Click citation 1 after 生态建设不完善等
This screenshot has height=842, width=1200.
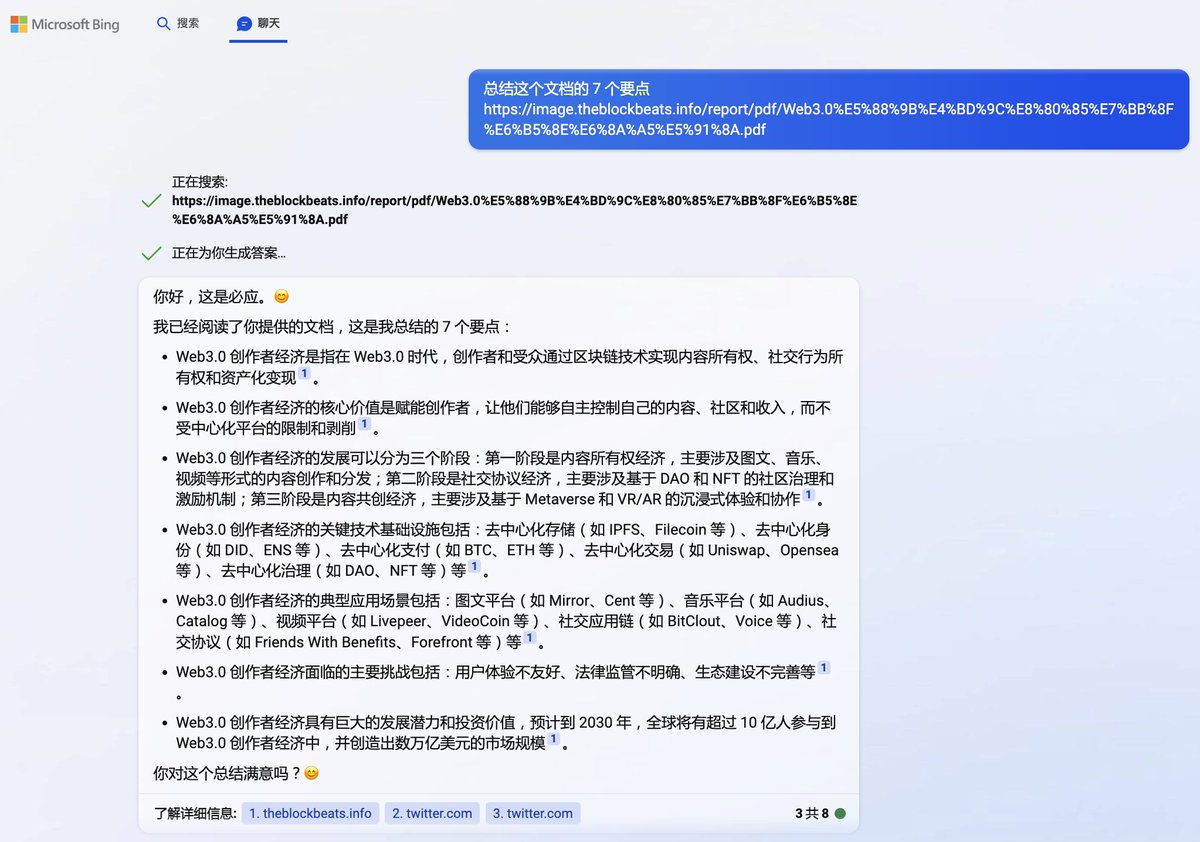coord(823,668)
